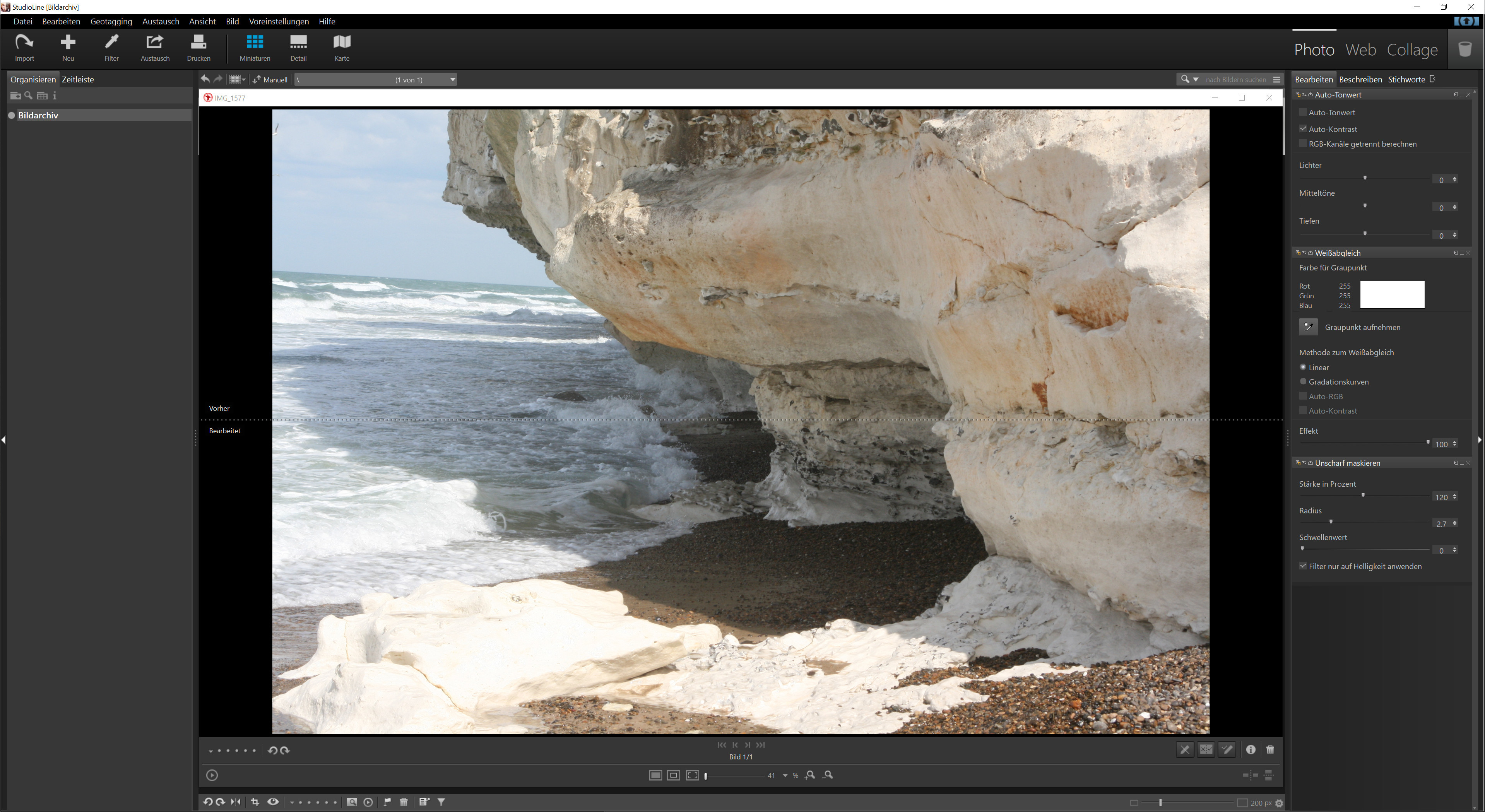Uncheck the Auto-Kontrast checkbox under Auto-Tonwert
This screenshot has height=812, width=1485.
tap(1303, 129)
